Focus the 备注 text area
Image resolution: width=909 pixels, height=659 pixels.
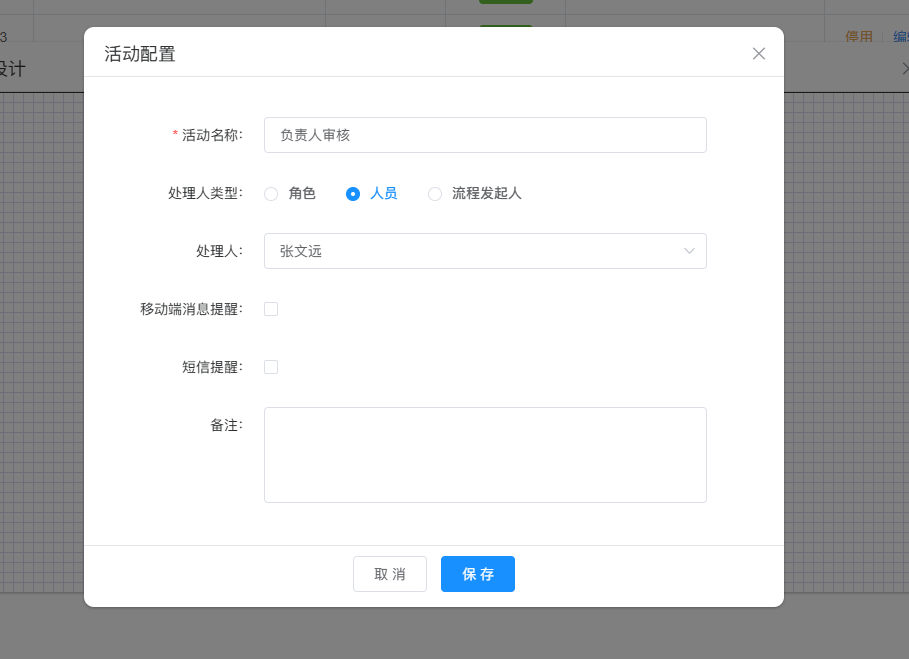[485, 454]
